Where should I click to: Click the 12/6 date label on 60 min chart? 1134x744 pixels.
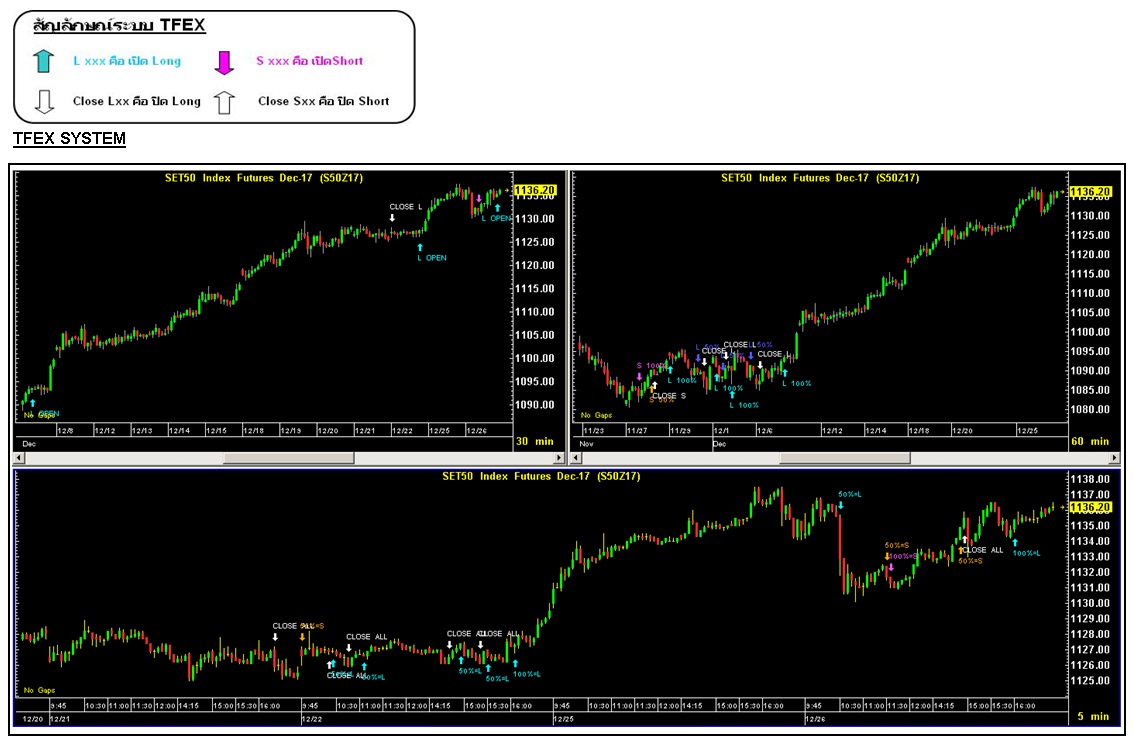coord(765,431)
